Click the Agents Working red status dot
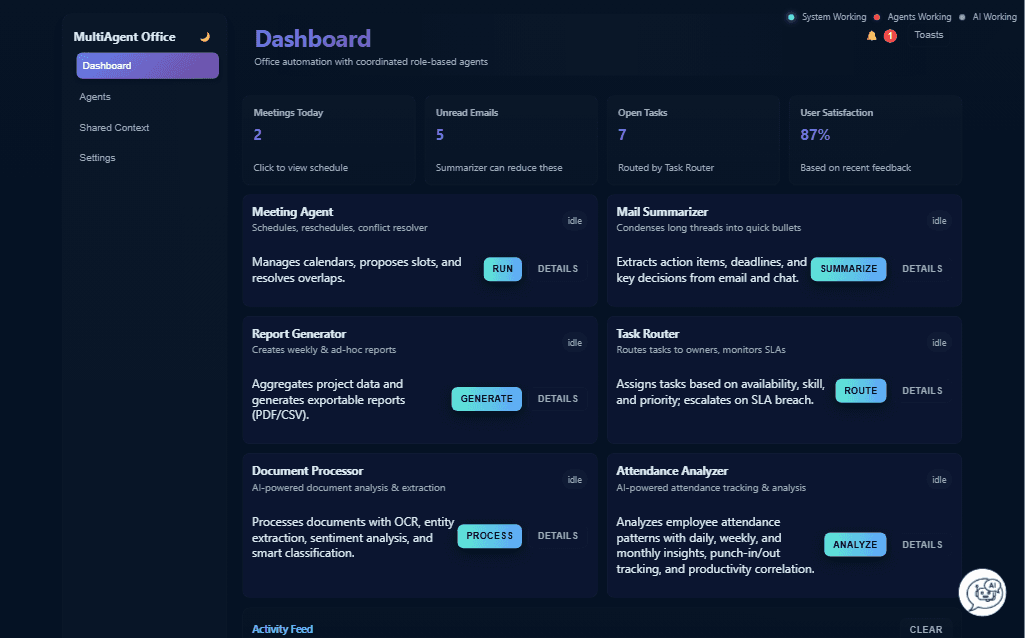Viewport: 1025px width, 638px height. 877,17
